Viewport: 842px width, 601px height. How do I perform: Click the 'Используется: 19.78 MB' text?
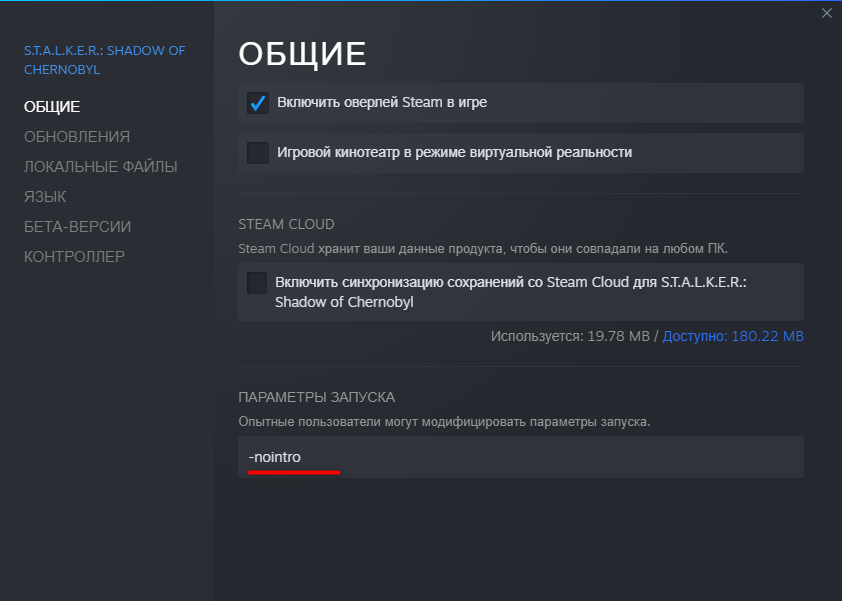570,336
